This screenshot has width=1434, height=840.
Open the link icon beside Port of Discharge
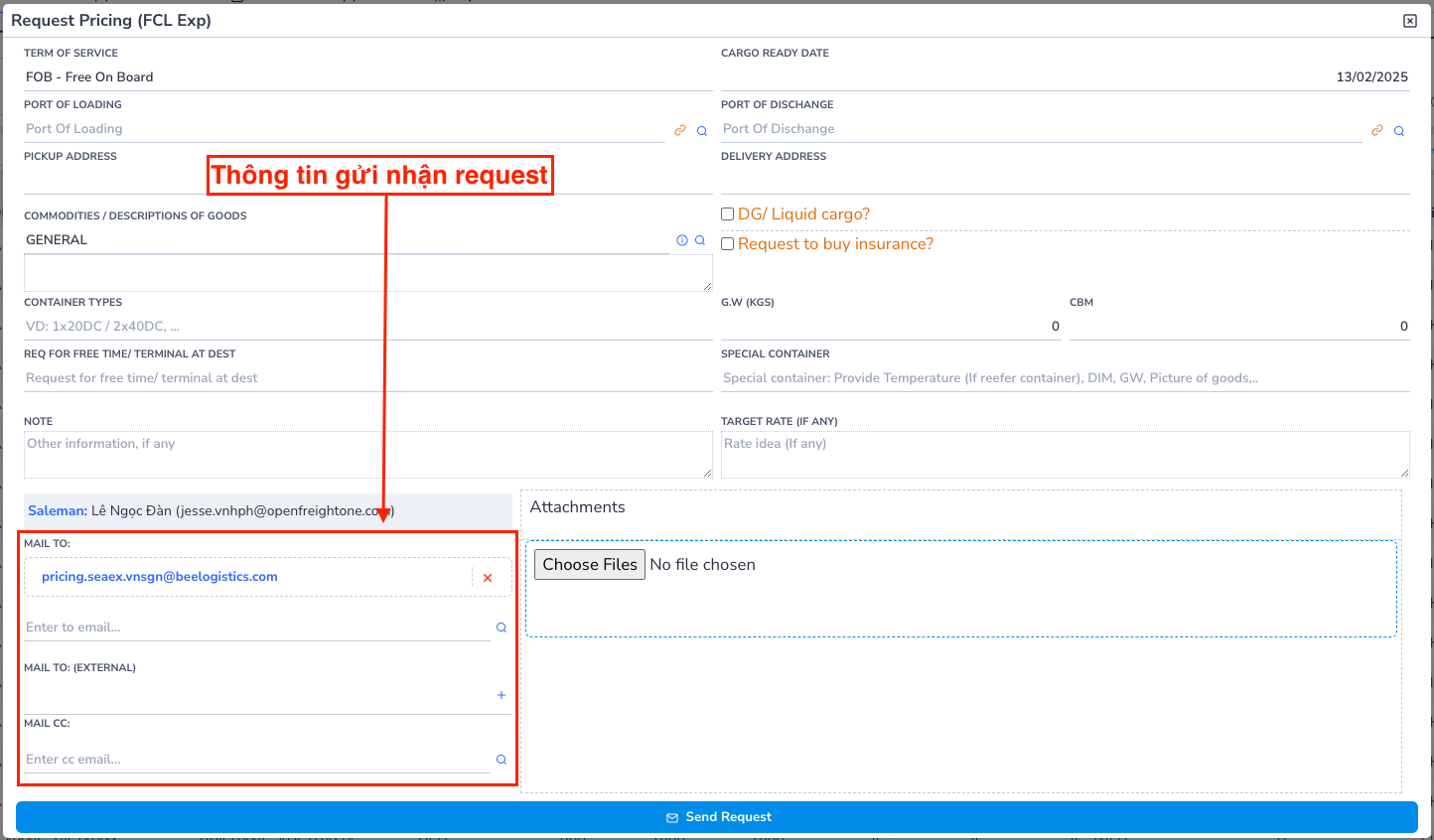[x=1377, y=129]
